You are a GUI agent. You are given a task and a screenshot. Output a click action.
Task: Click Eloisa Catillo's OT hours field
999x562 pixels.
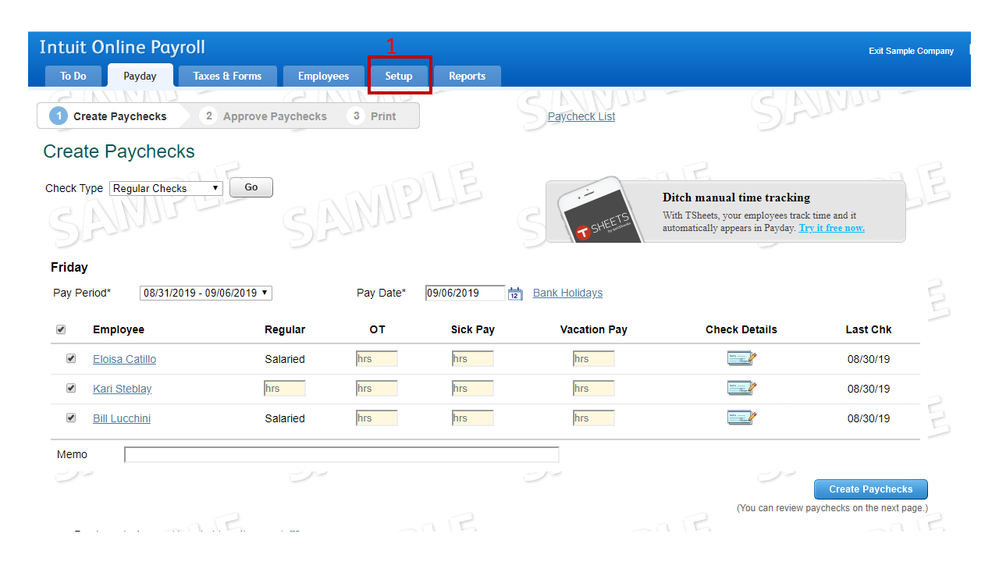coord(377,359)
